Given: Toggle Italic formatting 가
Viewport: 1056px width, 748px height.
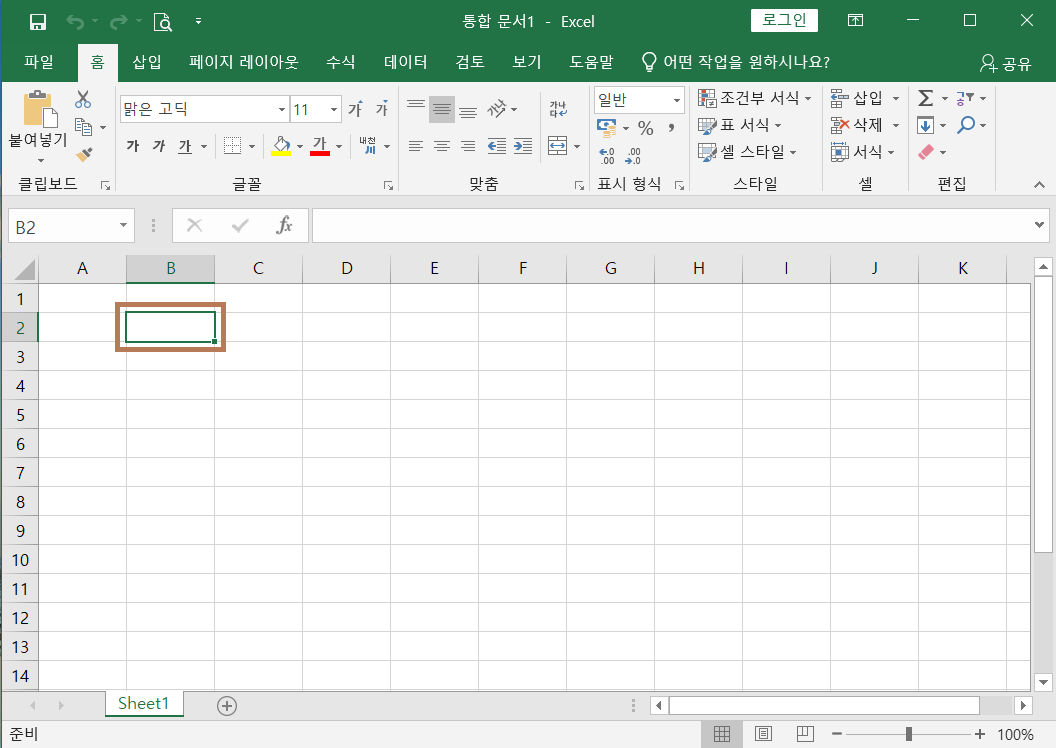Looking at the screenshot, I should (159, 146).
